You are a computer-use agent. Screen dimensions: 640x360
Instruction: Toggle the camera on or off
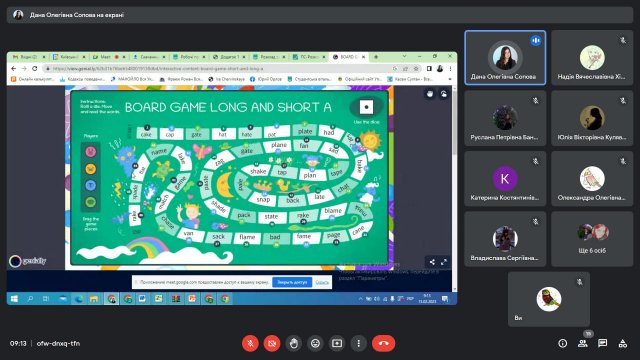pyautogui.click(x=272, y=343)
